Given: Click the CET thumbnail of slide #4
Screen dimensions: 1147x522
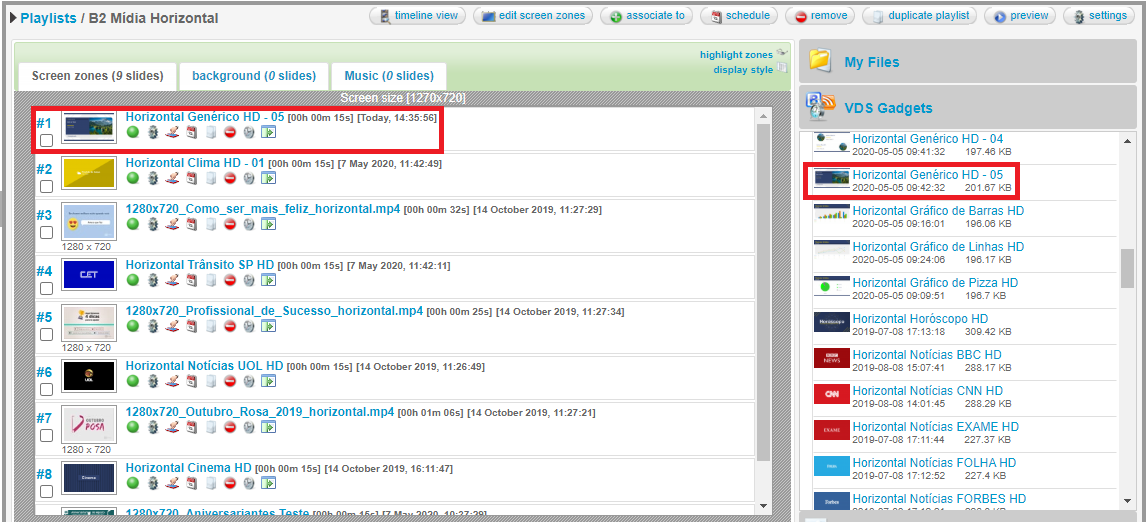Looking at the screenshot, I should (89, 276).
